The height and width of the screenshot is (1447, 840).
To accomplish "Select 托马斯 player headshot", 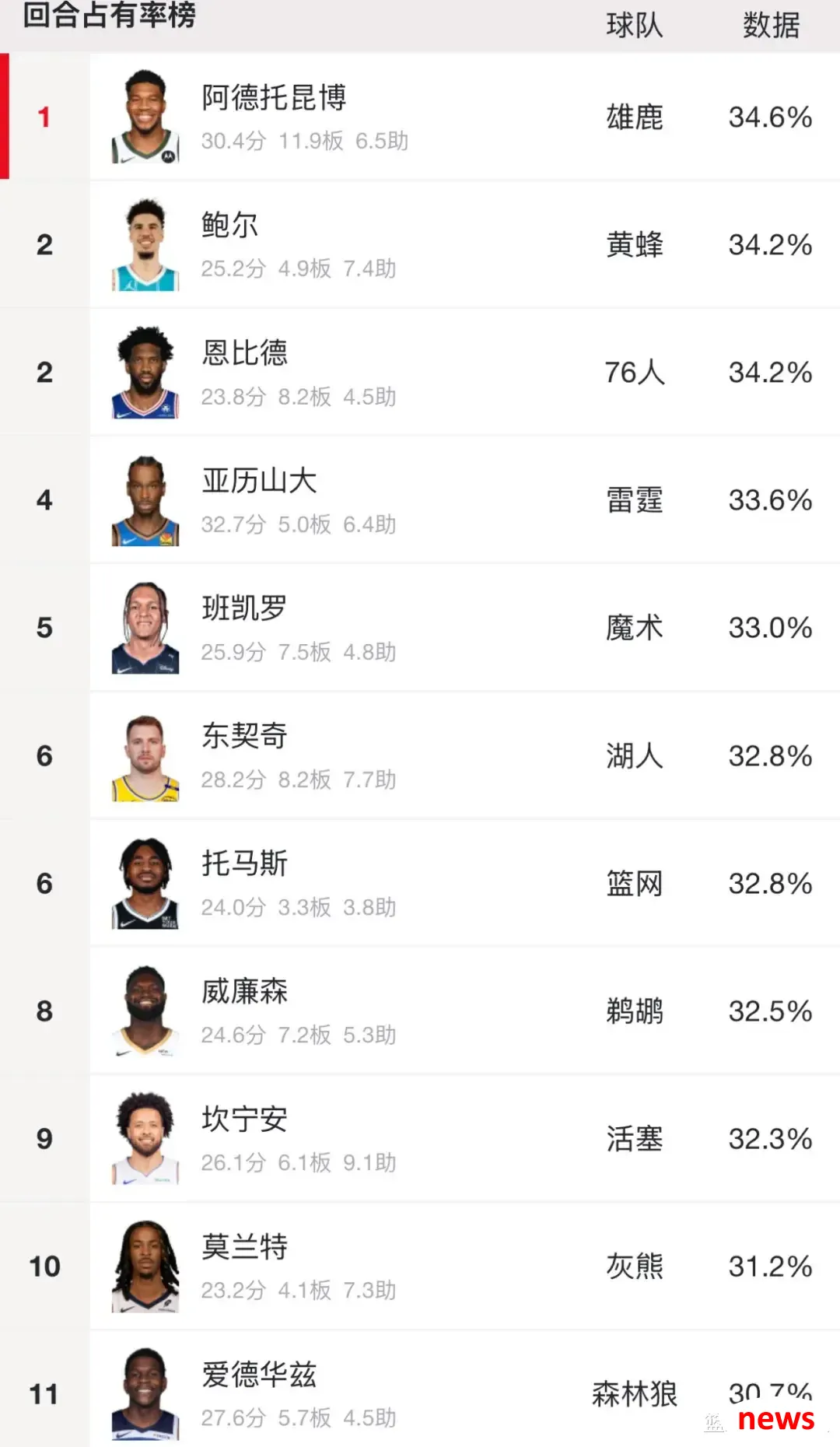I will (145, 883).
